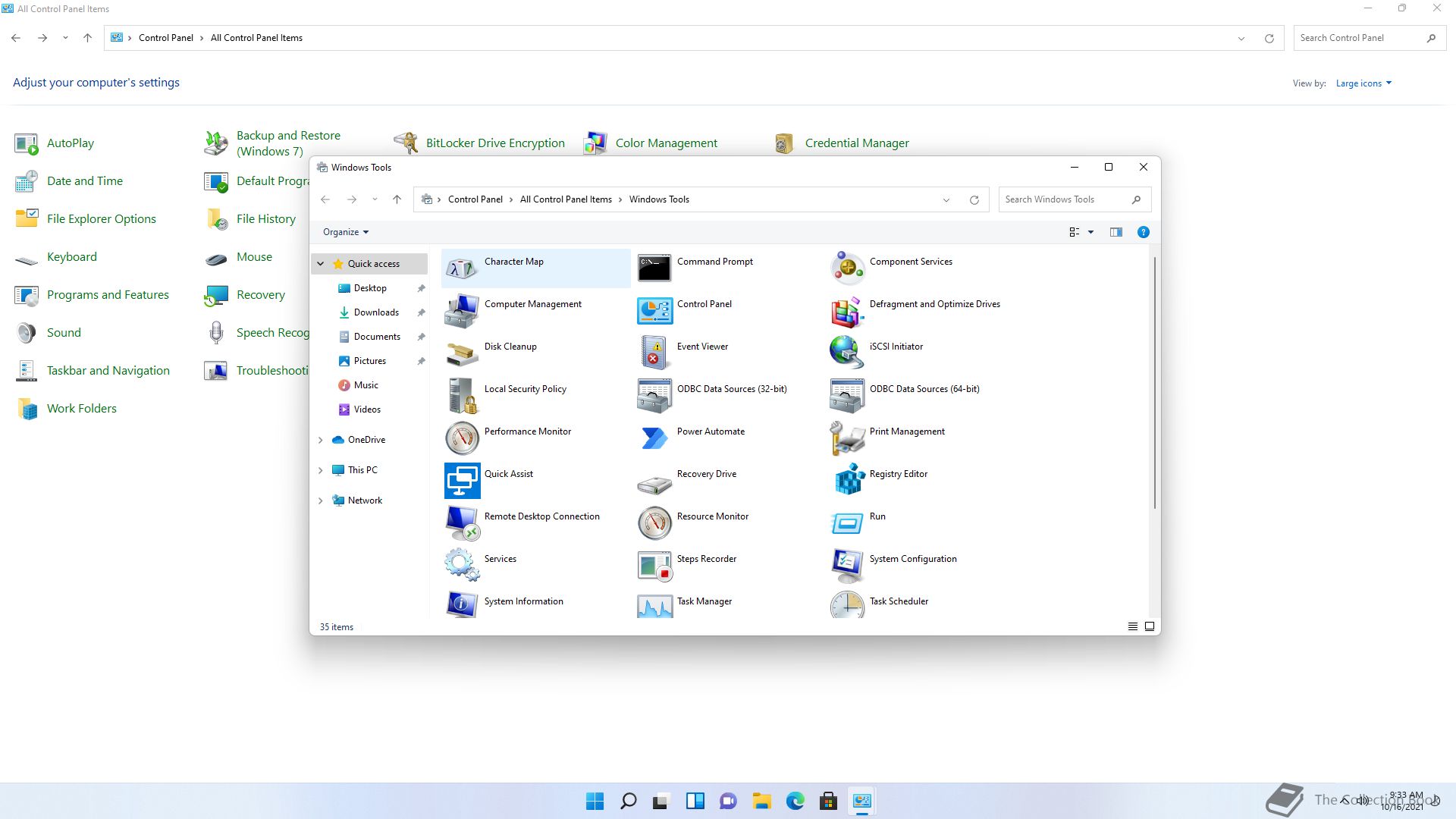Screen dimensions: 1456x819
Task: Expand the OneDrive tree node
Action: 321,440
